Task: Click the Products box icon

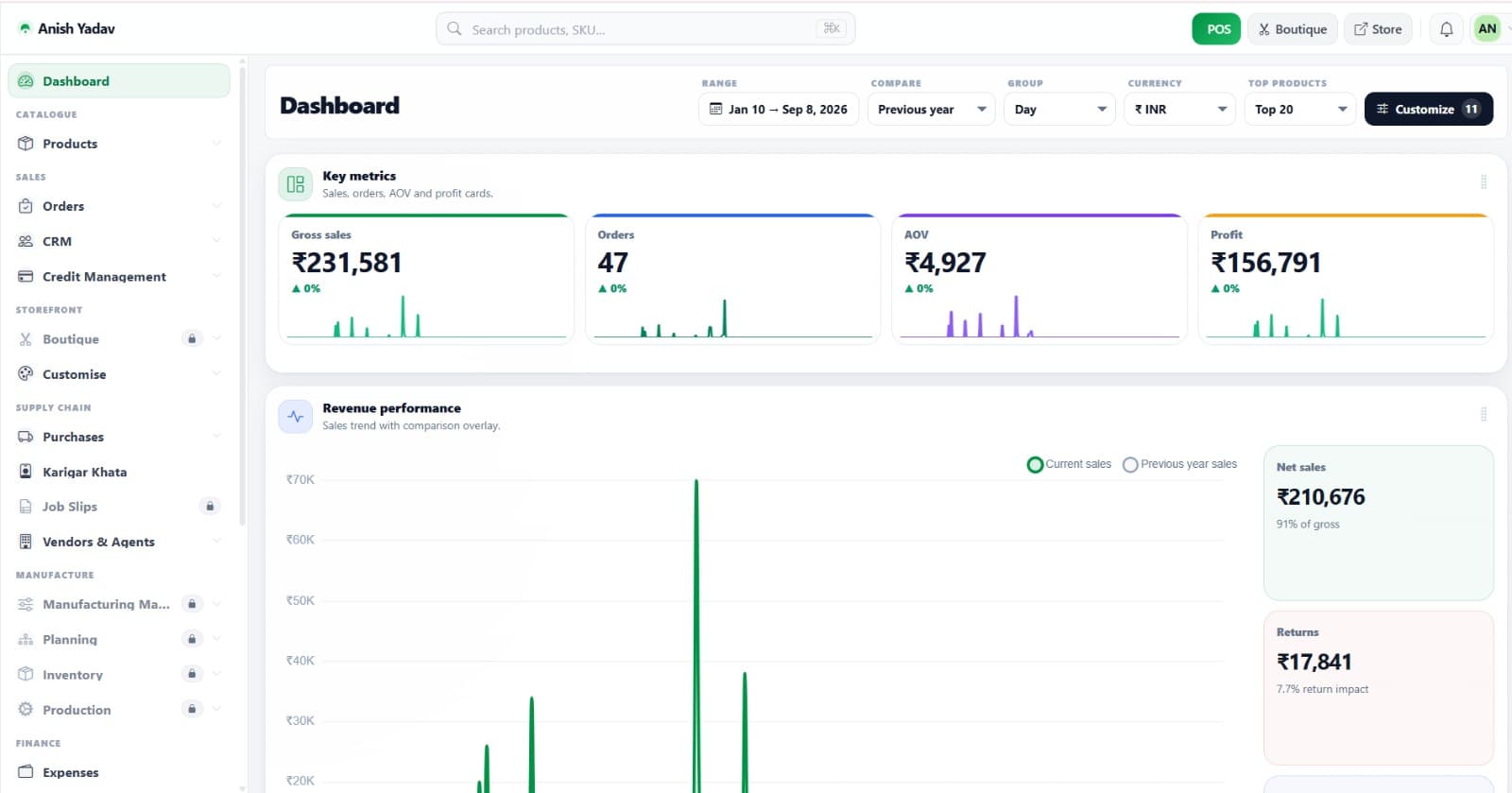Action: [x=26, y=144]
